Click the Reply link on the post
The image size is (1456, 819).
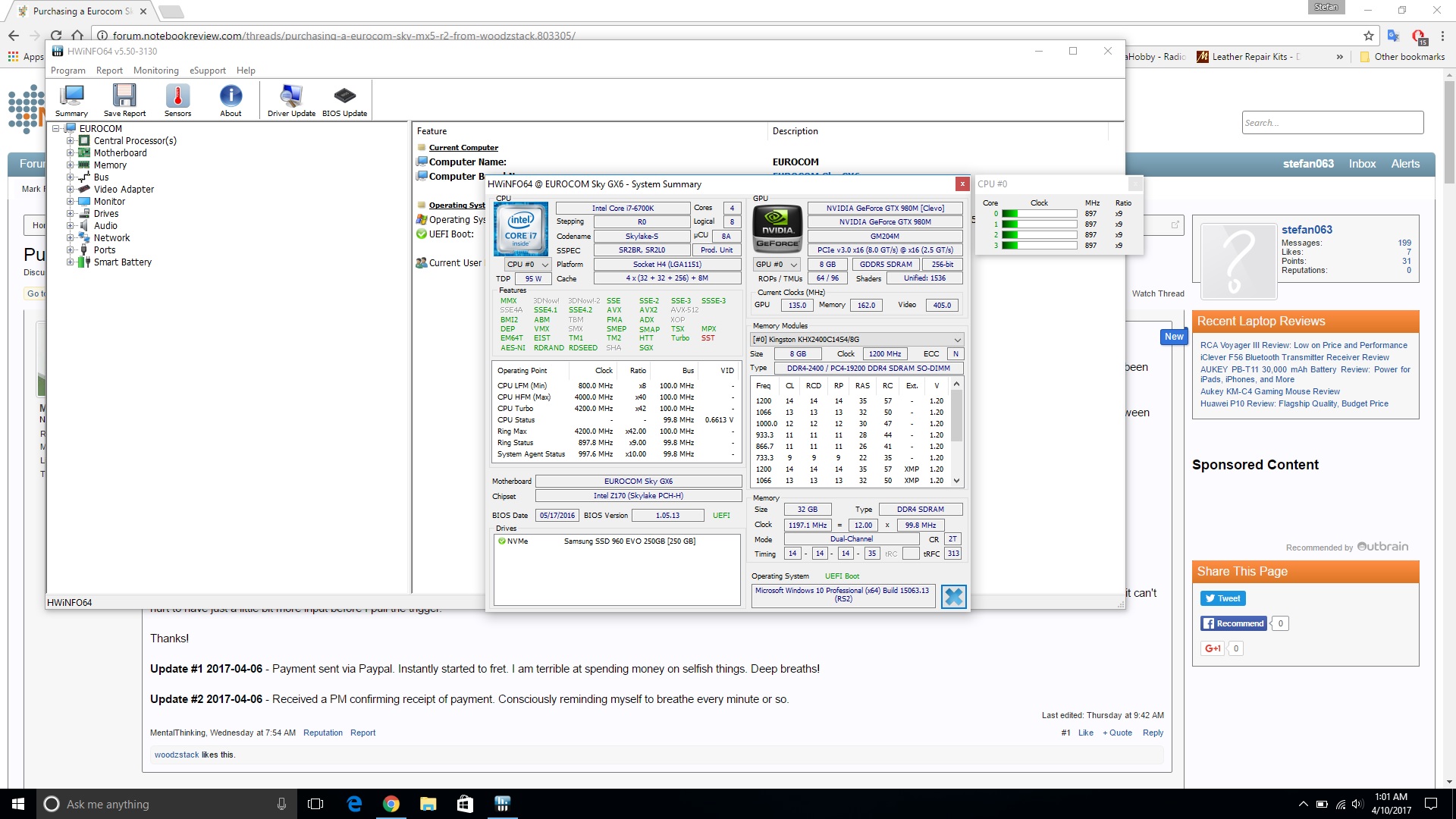click(x=1153, y=733)
